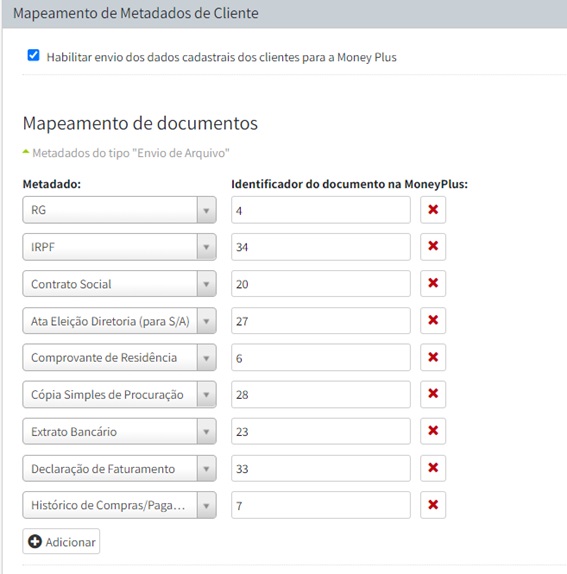This screenshot has height=574, width=567.
Task: Edit the identifier field containing 33
Action: [321, 468]
